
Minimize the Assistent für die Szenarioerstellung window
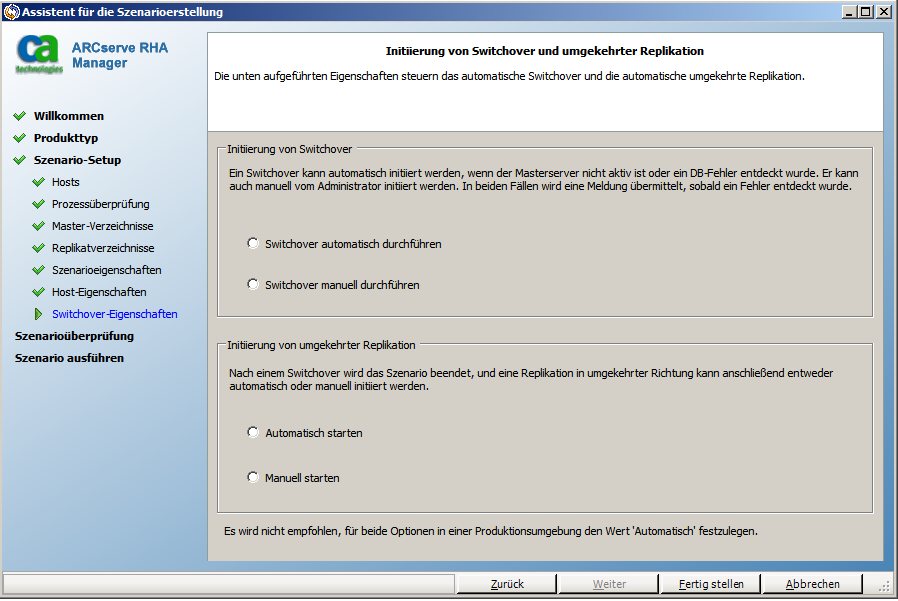pos(849,11)
